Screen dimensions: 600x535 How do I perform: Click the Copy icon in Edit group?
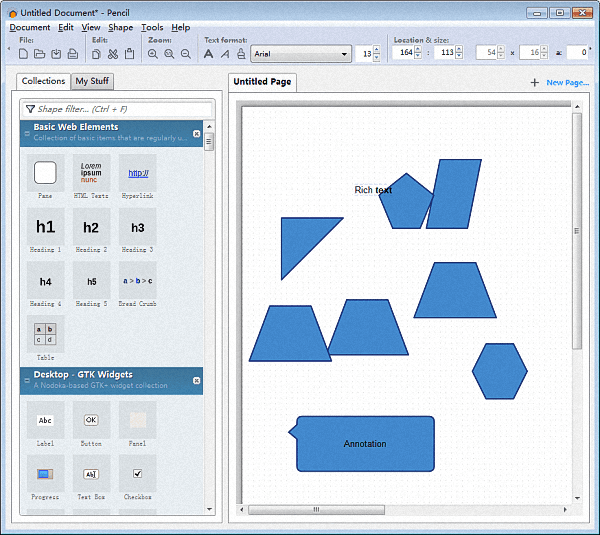coord(96,54)
